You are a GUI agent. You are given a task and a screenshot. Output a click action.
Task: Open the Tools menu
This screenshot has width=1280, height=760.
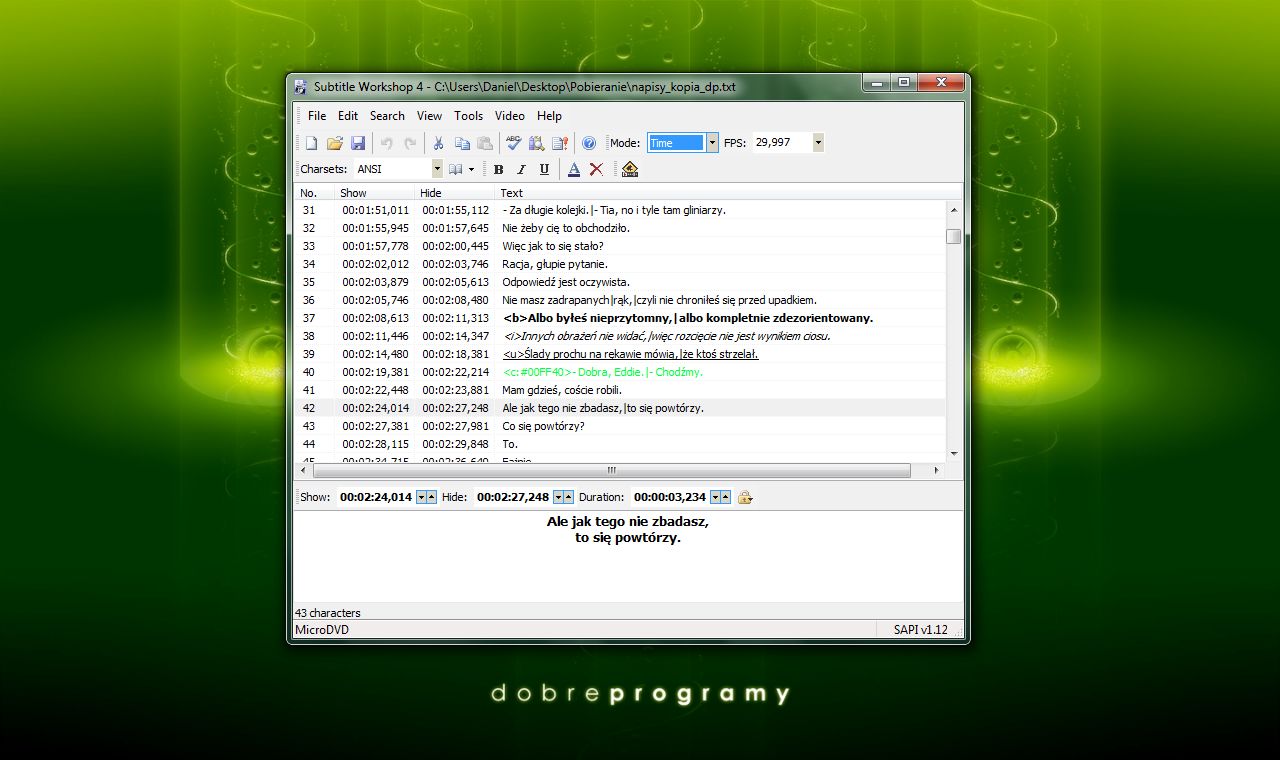coord(468,116)
